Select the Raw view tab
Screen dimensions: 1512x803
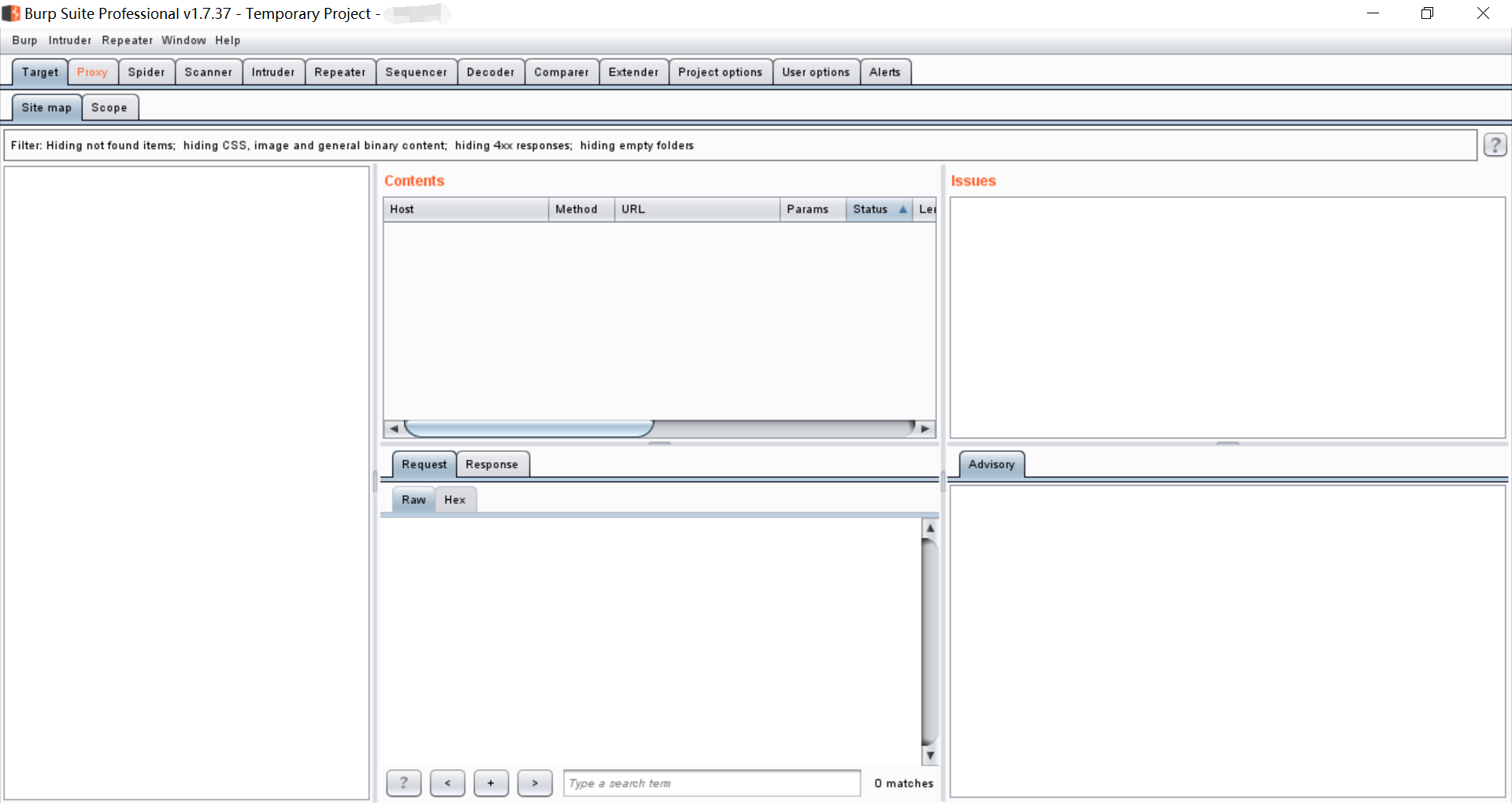click(x=414, y=500)
